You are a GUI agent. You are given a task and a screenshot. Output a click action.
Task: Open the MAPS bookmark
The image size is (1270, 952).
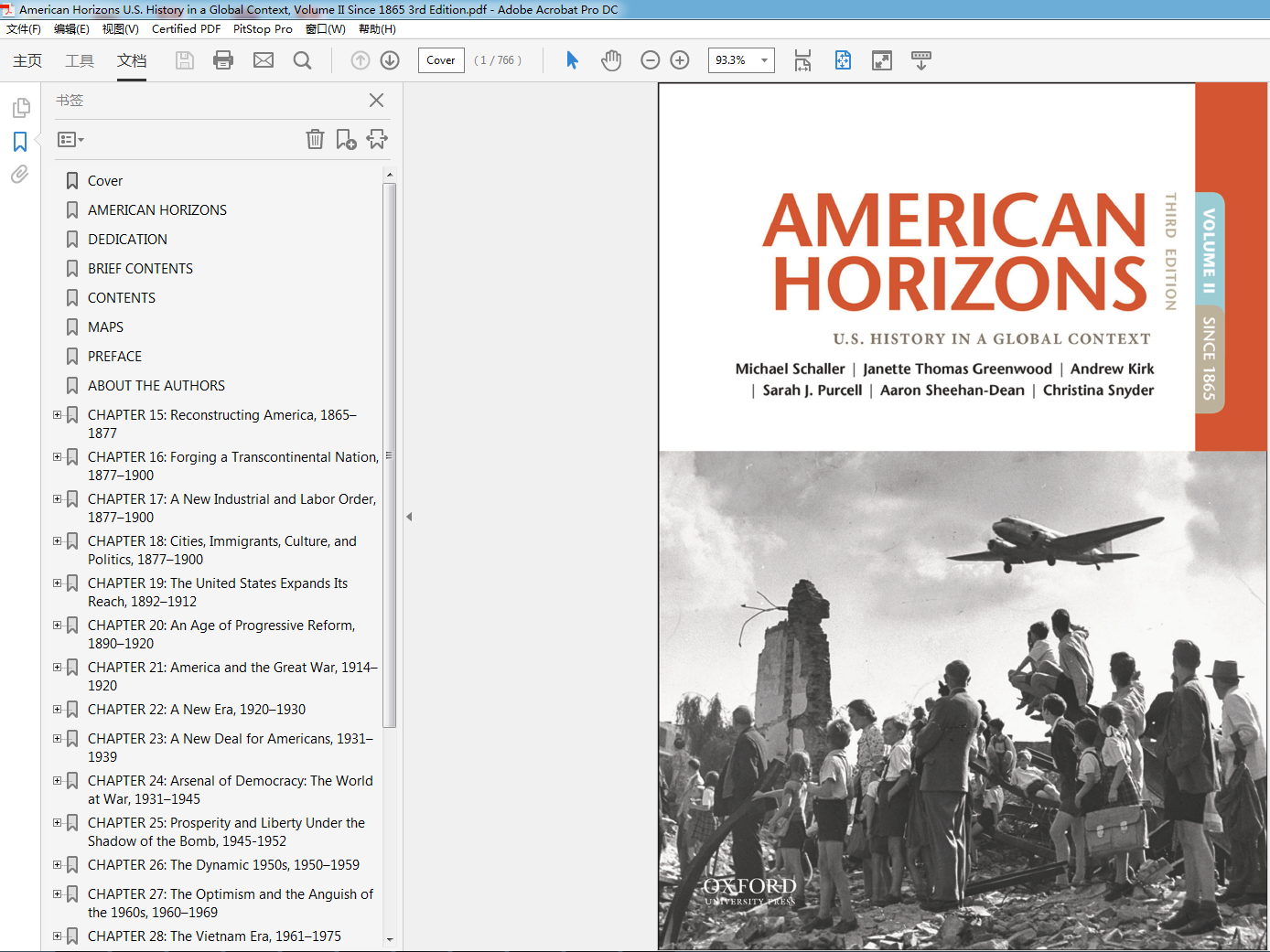coord(105,327)
